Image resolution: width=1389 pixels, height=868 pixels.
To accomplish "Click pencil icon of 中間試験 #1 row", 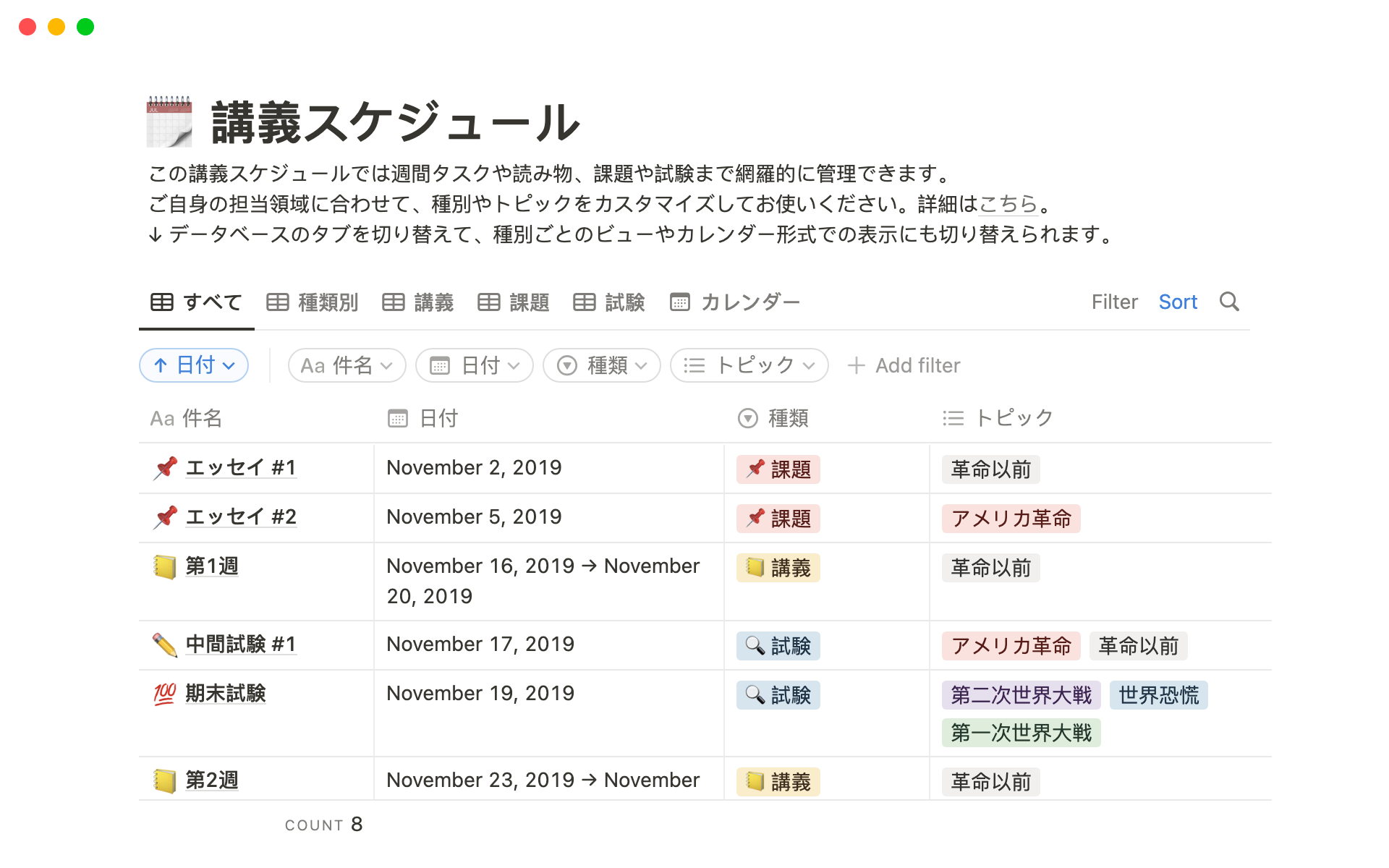I will pos(165,644).
